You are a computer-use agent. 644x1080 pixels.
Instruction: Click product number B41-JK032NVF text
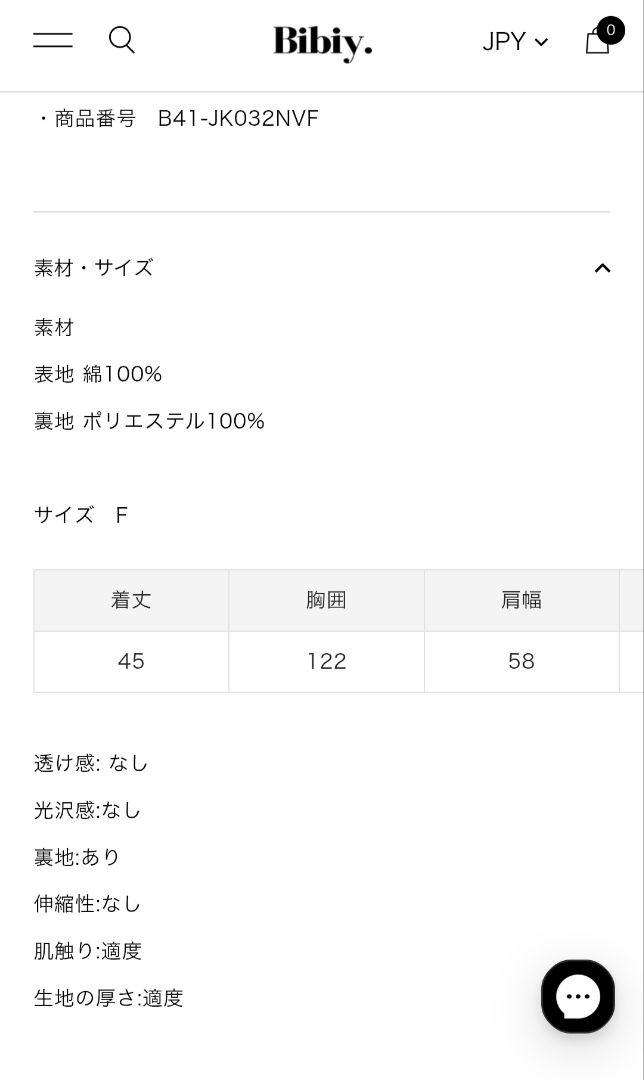(238, 118)
